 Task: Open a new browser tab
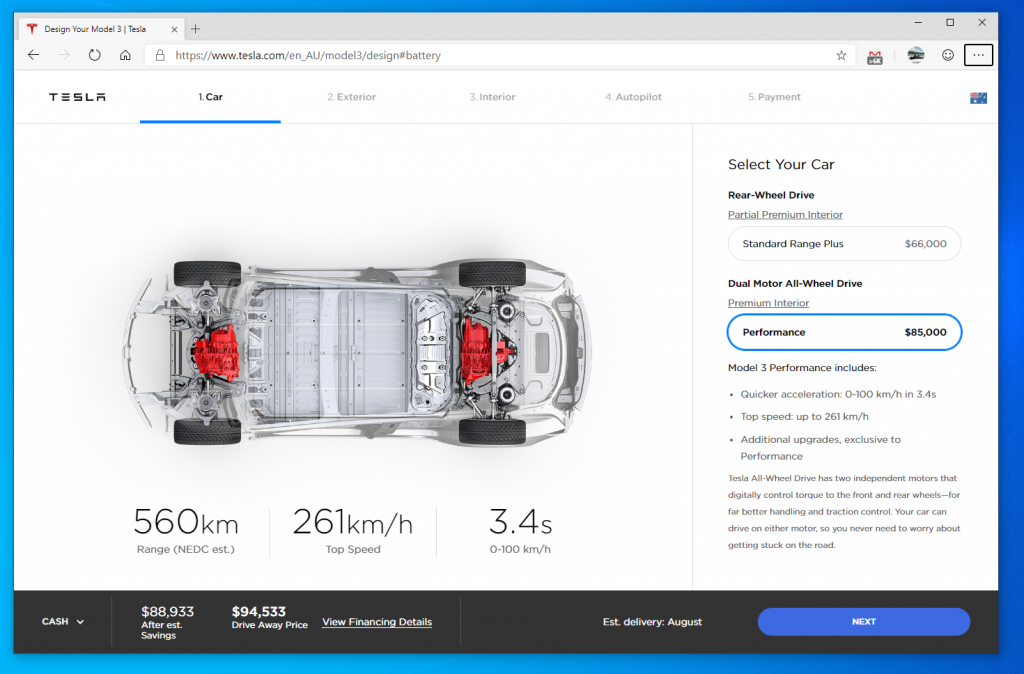click(x=195, y=29)
